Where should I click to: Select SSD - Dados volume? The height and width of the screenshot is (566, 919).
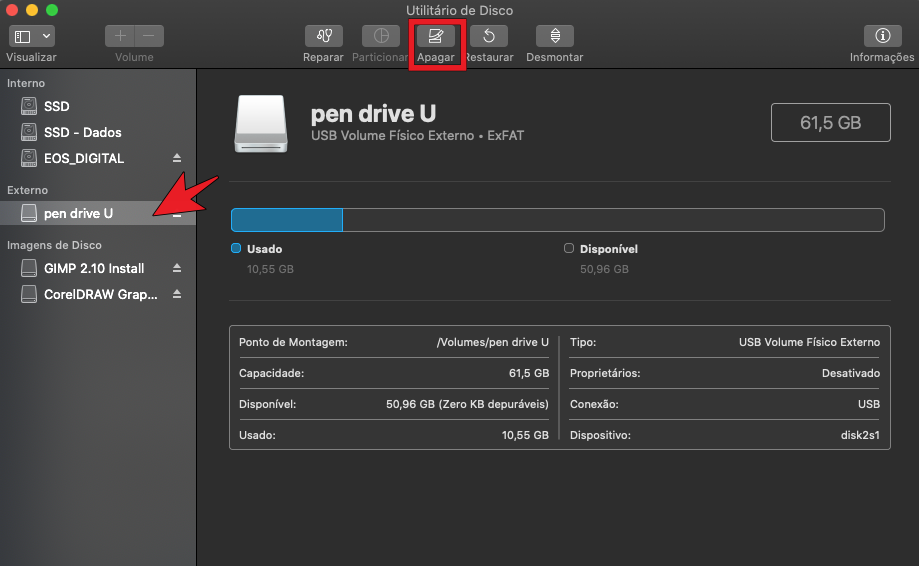(82, 132)
